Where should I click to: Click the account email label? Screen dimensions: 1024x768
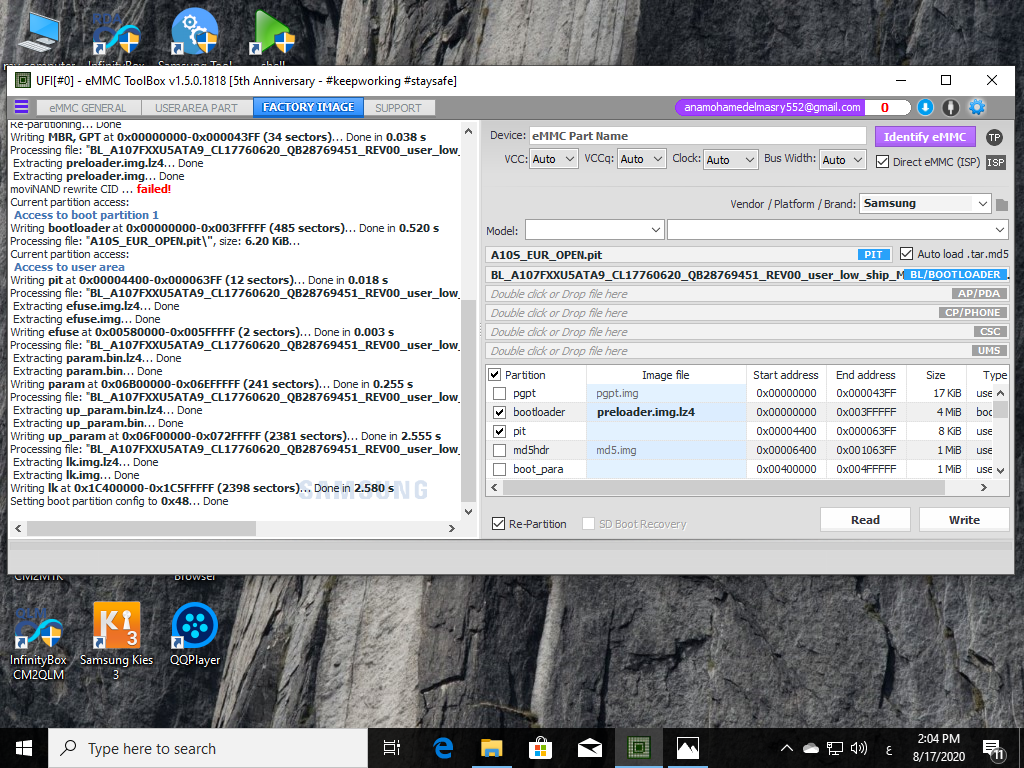pos(772,107)
